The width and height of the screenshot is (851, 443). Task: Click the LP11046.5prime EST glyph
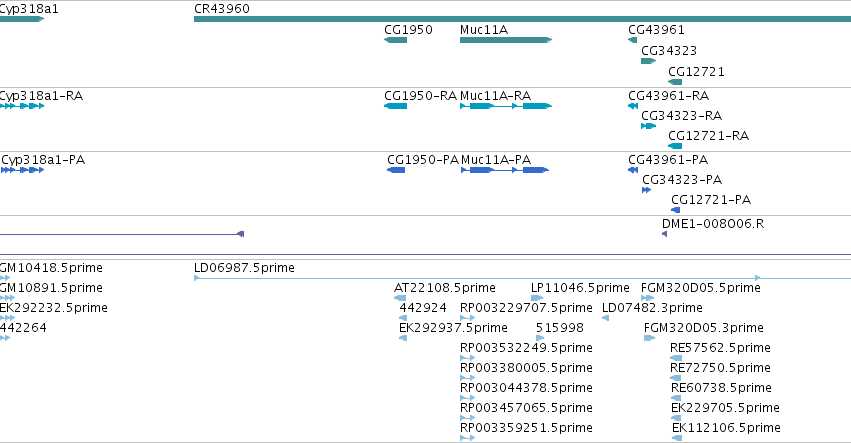click(537, 298)
